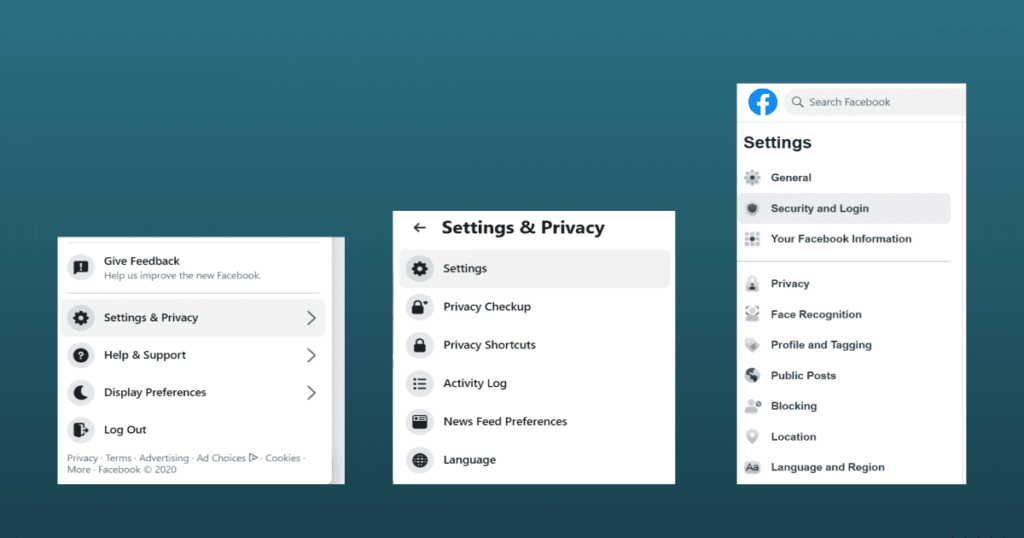Click the Profile and Tagging tag icon

(752, 345)
